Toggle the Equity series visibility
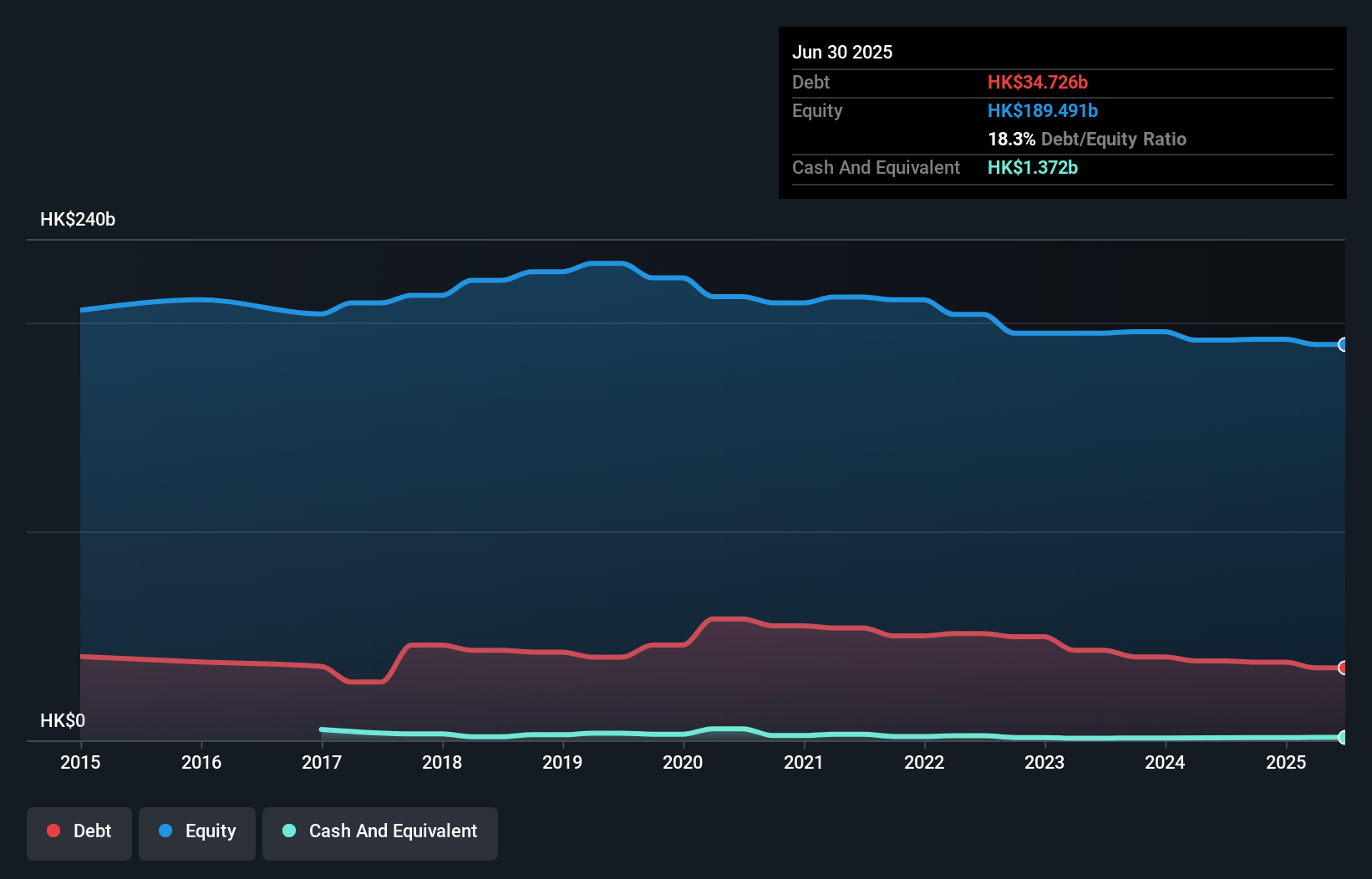 click(x=196, y=831)
